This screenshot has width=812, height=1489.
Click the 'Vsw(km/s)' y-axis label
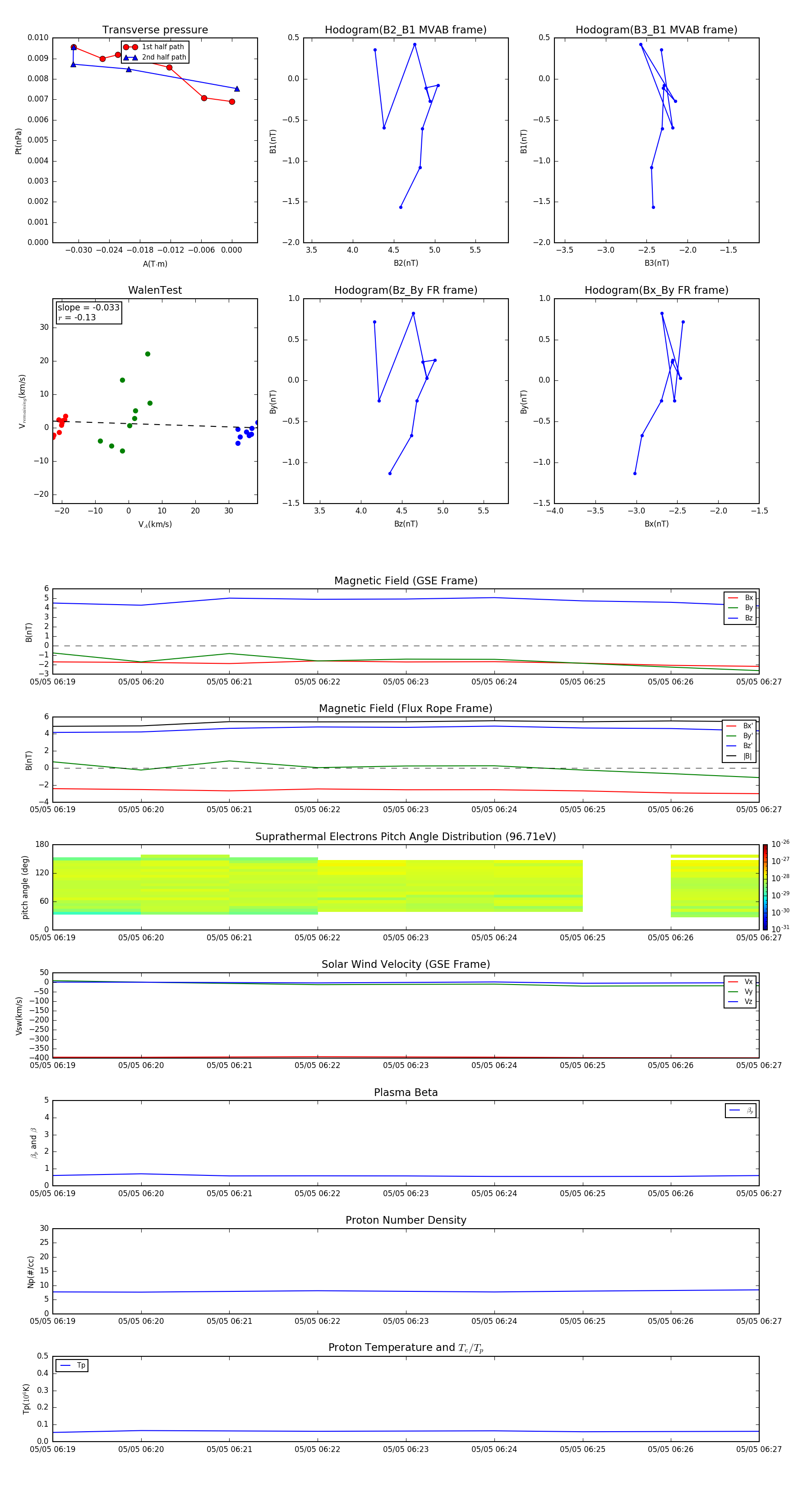click(x=18, y=1016)
